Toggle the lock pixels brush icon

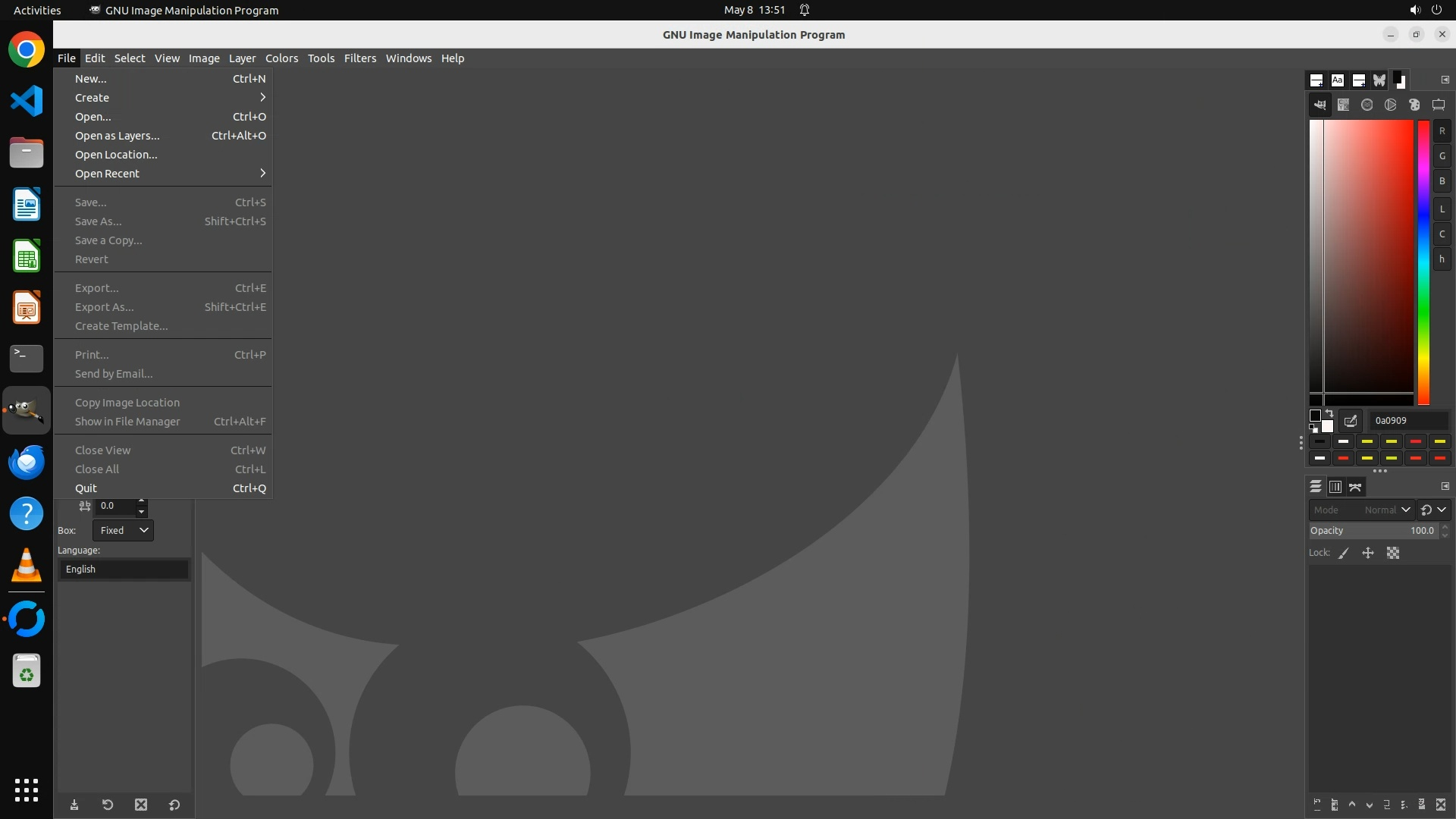pos(1344,554)
